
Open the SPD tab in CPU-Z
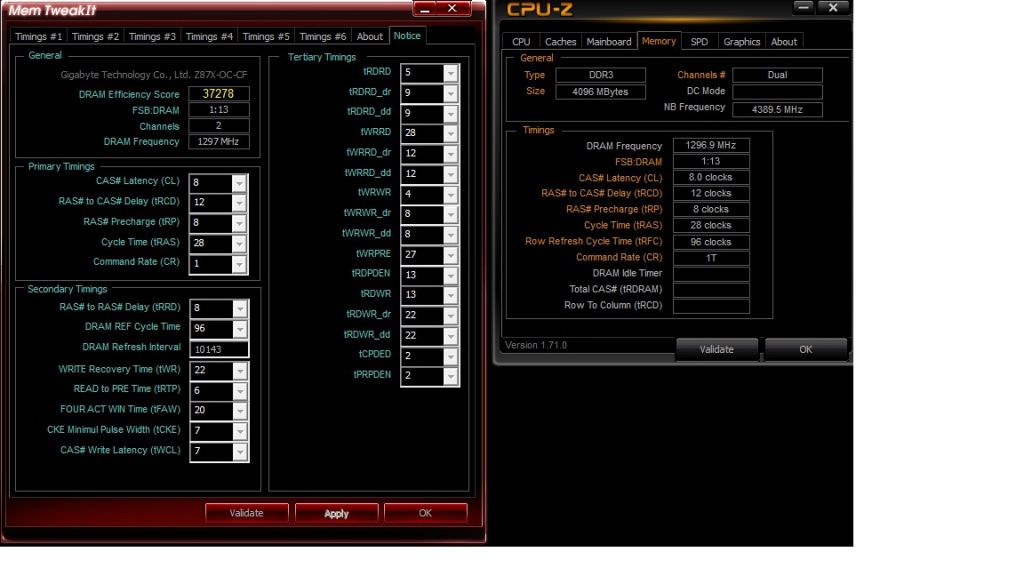699,42
